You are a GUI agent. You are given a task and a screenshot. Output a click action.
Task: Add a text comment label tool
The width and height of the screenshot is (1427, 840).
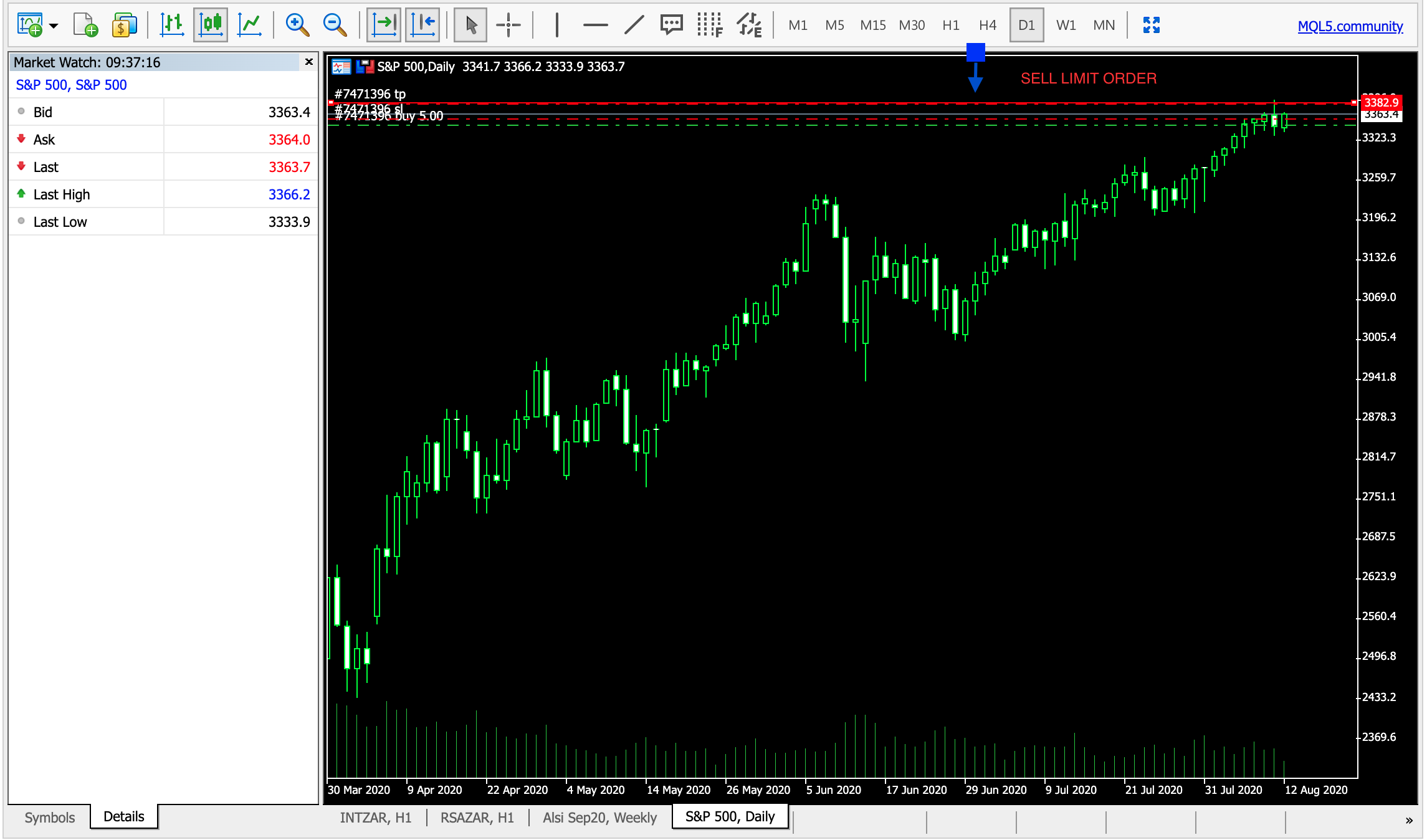(671, 25)
